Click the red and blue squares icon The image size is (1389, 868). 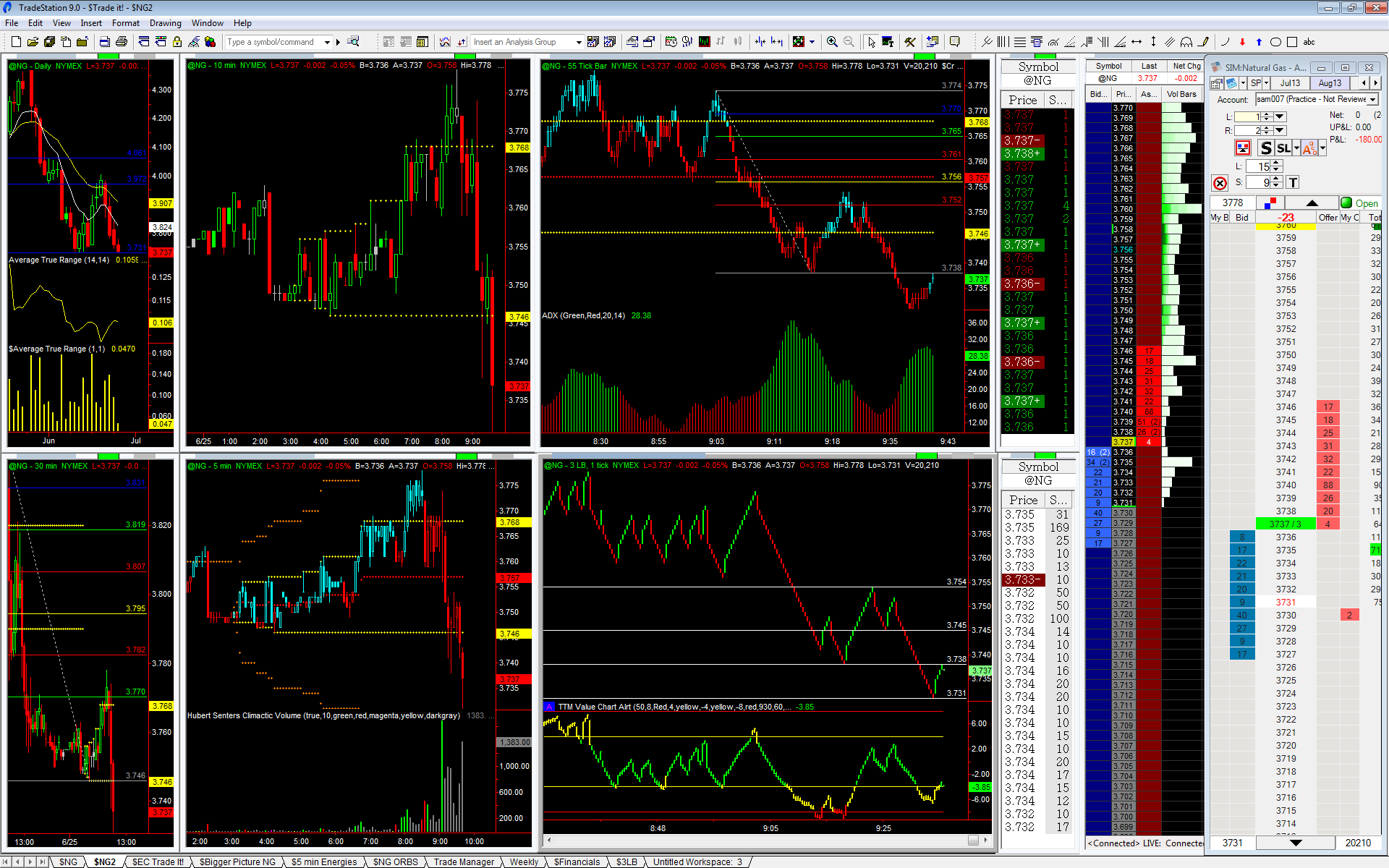click(x=1270, y=203)
